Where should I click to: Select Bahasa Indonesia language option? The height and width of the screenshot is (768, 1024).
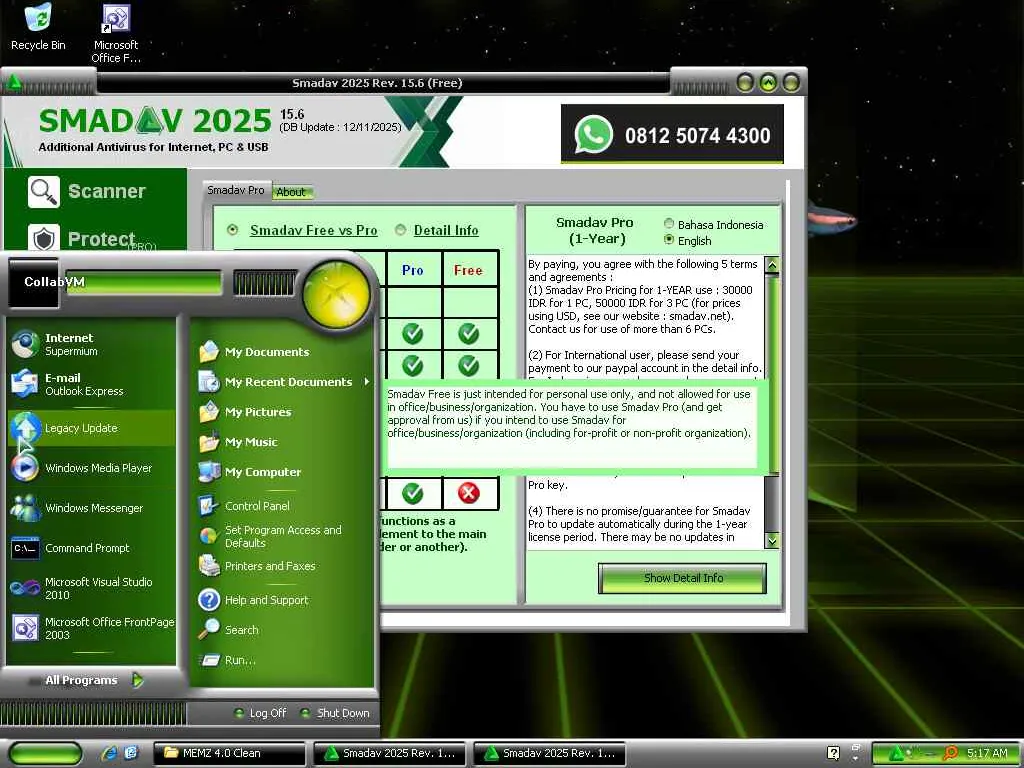click(669, 224)
